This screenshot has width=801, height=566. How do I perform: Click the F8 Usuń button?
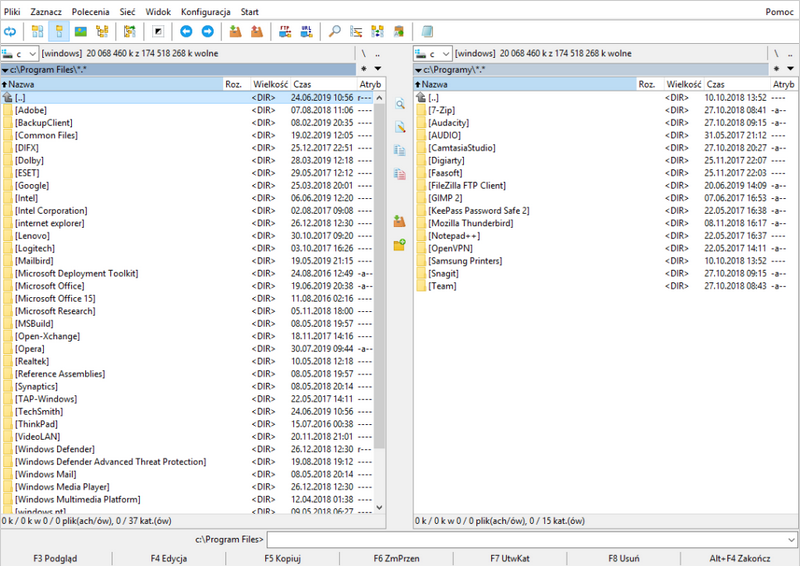pos(624,558)
